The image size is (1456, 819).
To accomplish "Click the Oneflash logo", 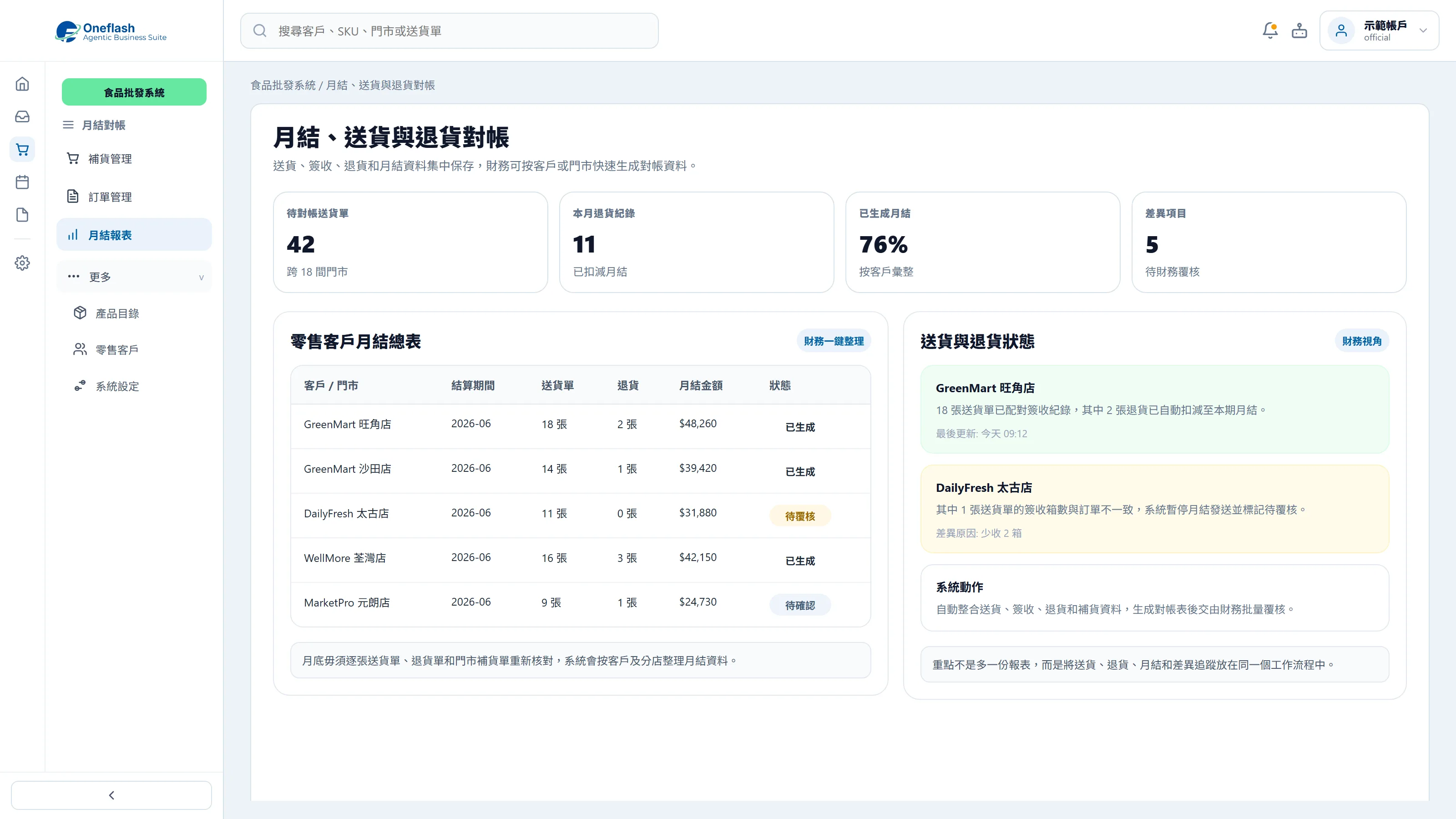I will coord(111,31).
